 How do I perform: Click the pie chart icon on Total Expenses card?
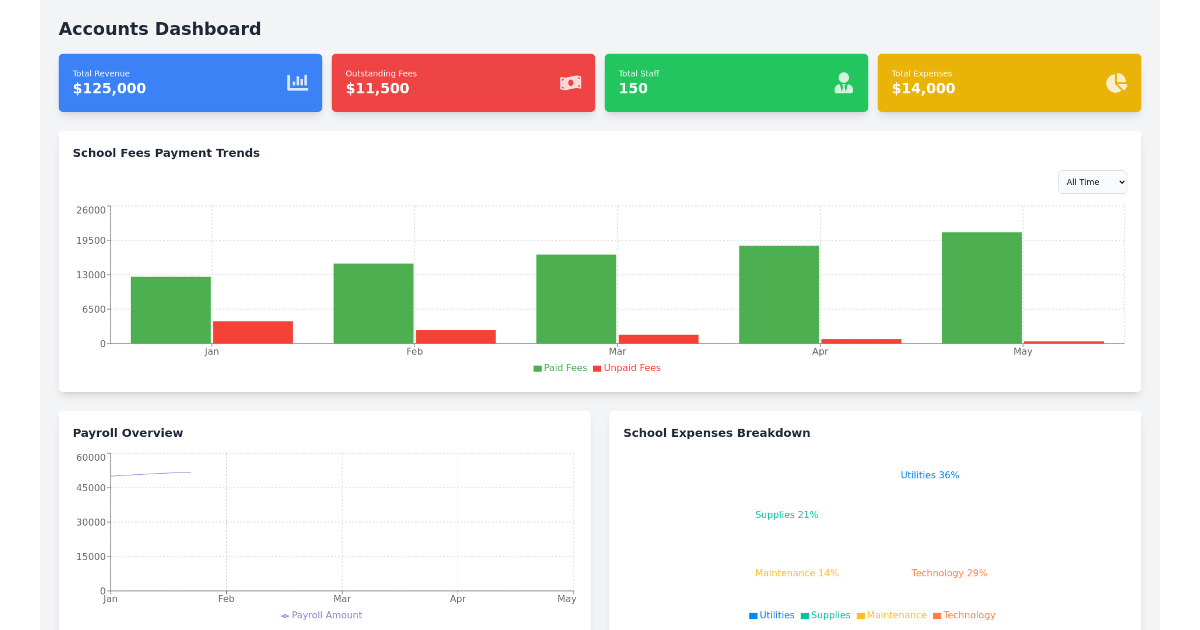click(x=1116, y=82)
